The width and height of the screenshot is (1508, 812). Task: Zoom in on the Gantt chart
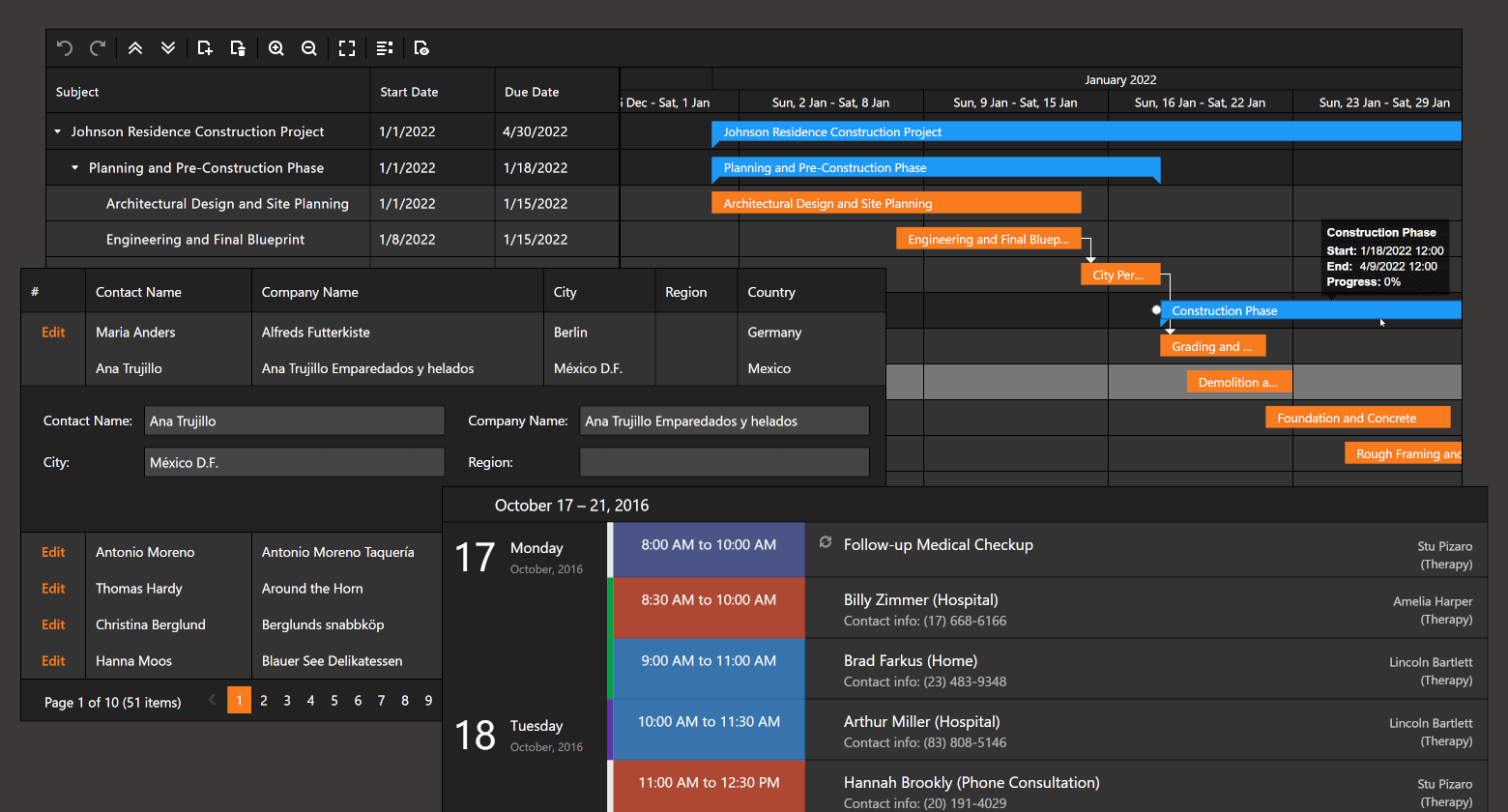276,48
